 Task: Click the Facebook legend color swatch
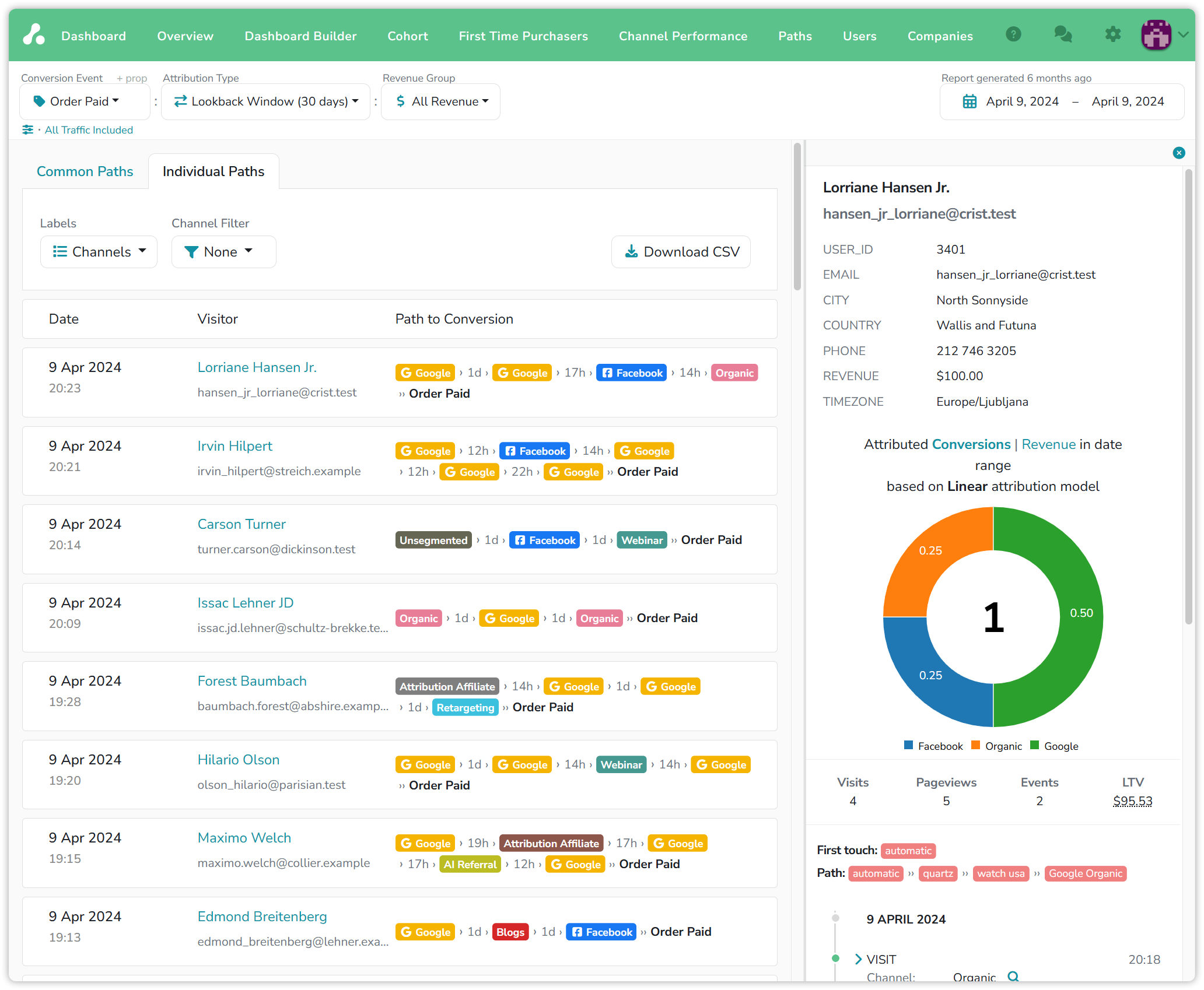(908, 745)
